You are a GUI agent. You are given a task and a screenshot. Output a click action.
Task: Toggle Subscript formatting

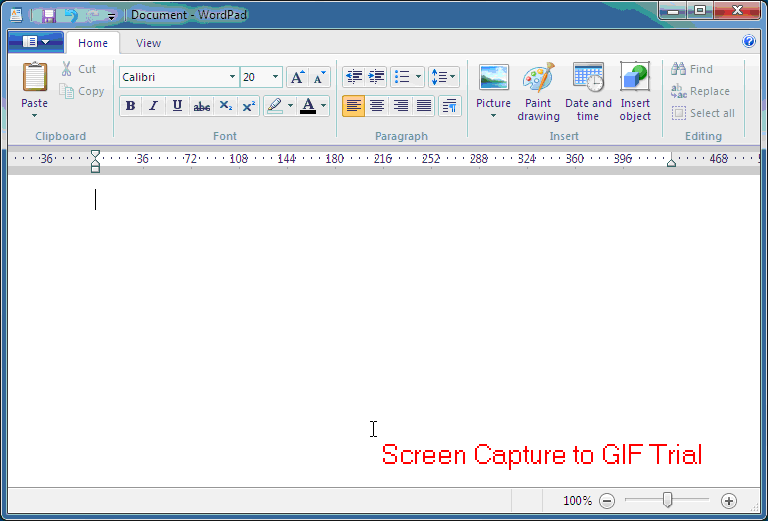point(225,106)
